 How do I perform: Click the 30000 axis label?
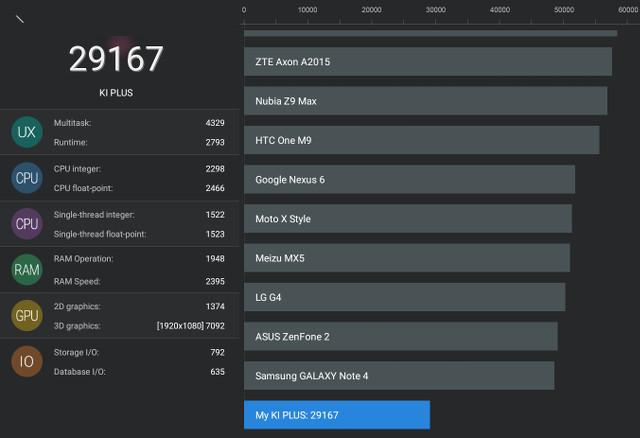tap(436, 10)
